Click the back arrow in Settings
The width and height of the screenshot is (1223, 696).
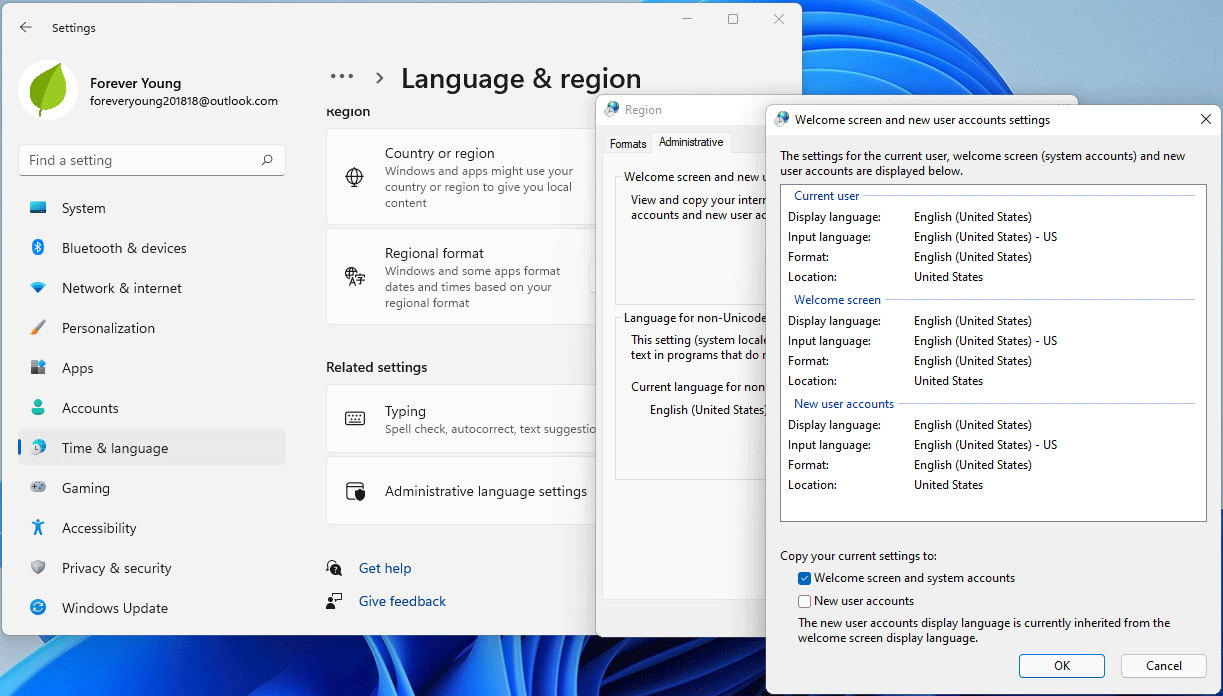[26, 27]
